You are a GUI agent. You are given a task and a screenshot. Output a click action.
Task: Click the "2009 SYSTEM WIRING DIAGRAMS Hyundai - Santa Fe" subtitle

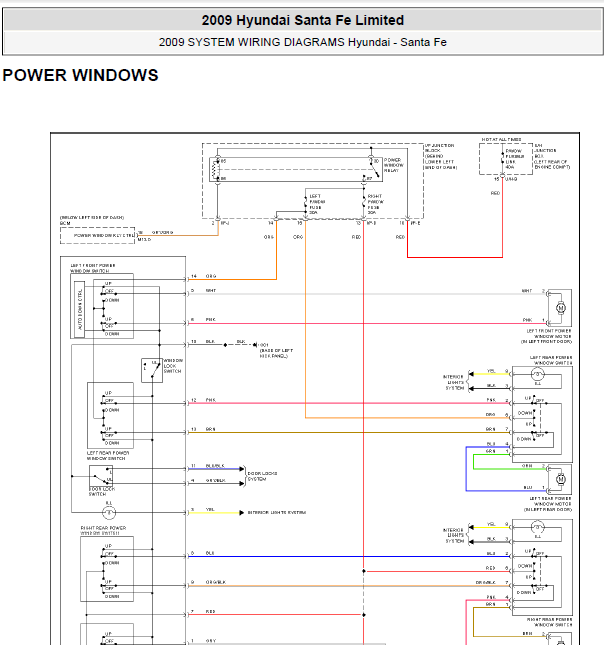(x=303, y=42)
